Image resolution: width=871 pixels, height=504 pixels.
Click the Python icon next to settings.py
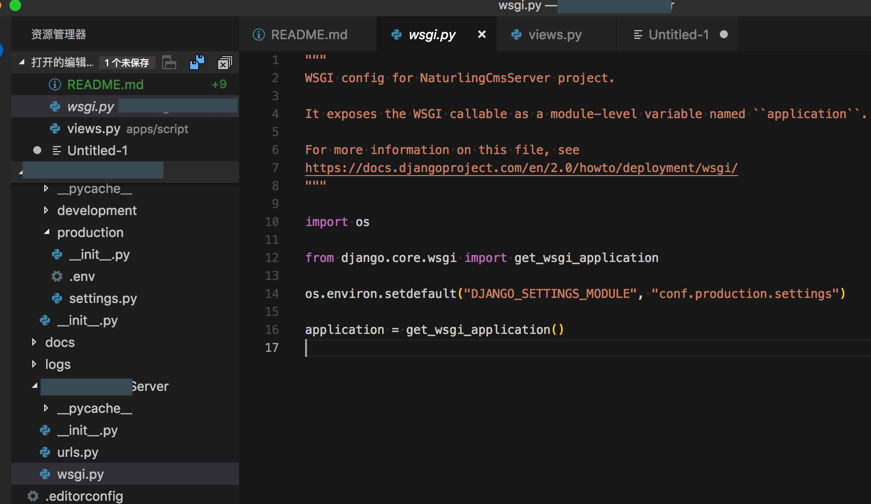pos(57,299)
